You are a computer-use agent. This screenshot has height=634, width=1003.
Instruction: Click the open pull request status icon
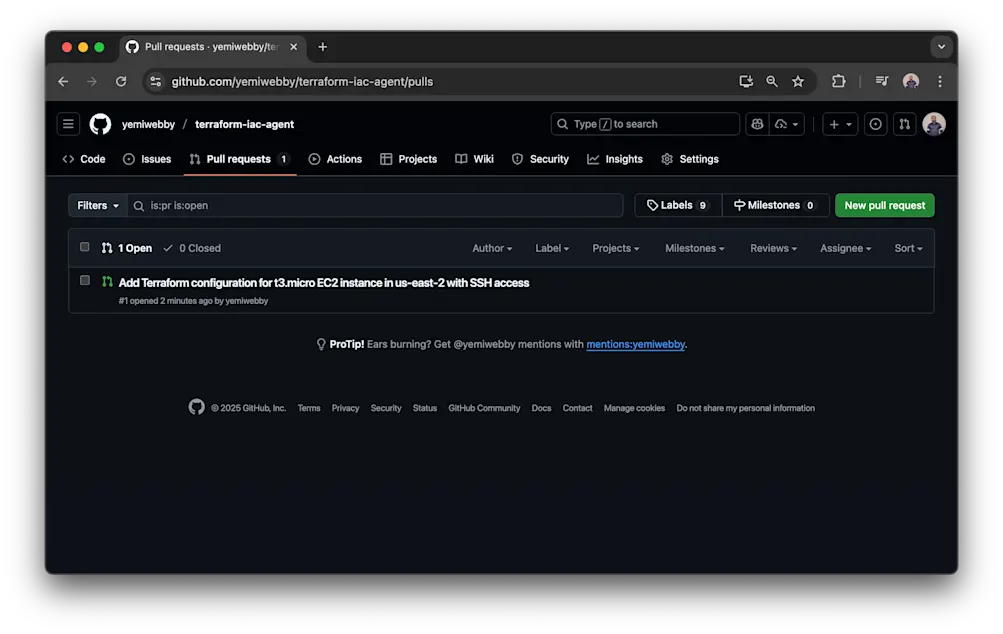(x=107, y=281)
